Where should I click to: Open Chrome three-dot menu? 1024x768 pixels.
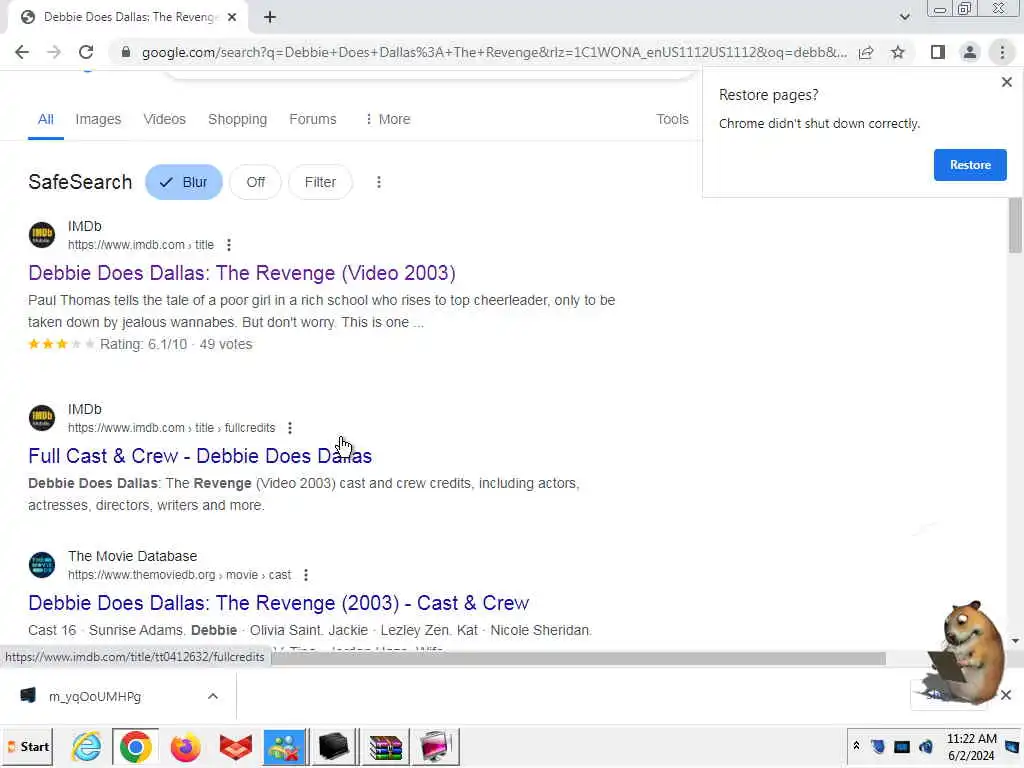[1002, 52]
